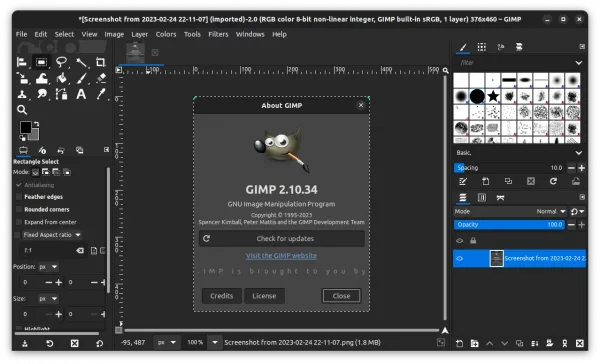This screenshot has height=364, width=600.
Task: Select the Crop tool
Action: [100, 62]
